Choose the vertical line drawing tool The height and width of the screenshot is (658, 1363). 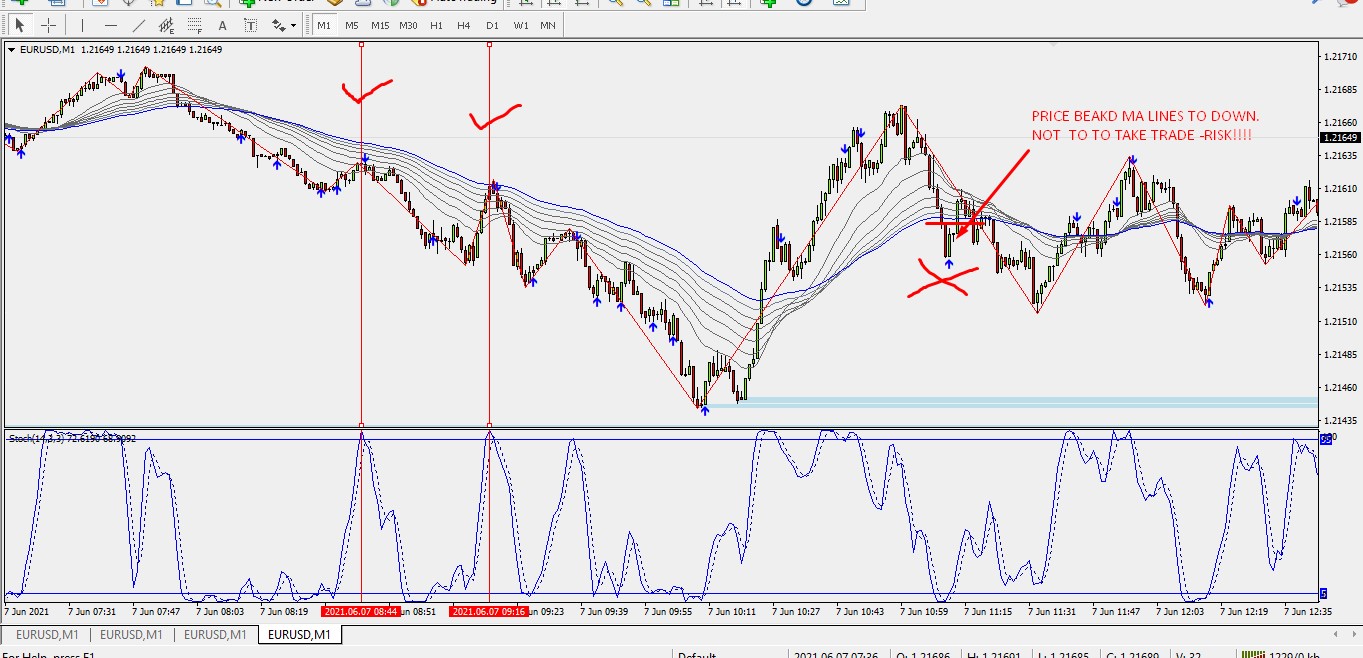(83, 25)
